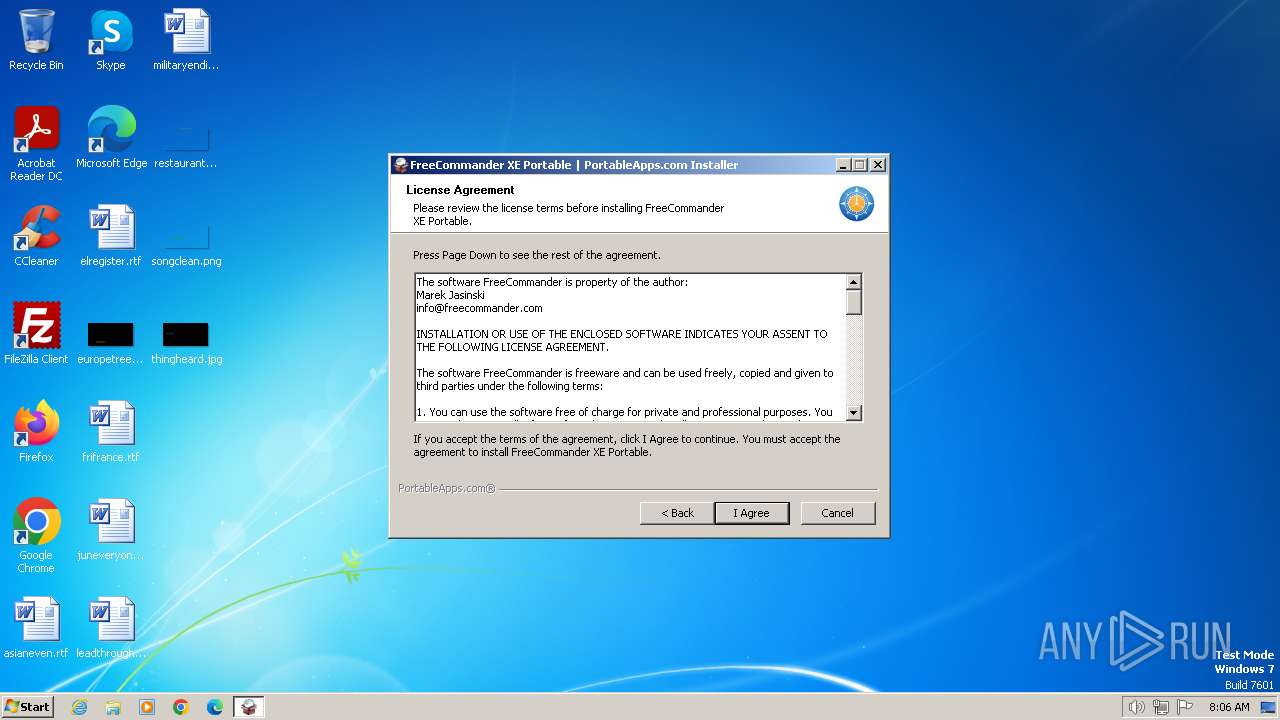Open Edge from the taskbar
Screen dimensions: 1280x720
(x=215, y=707)
